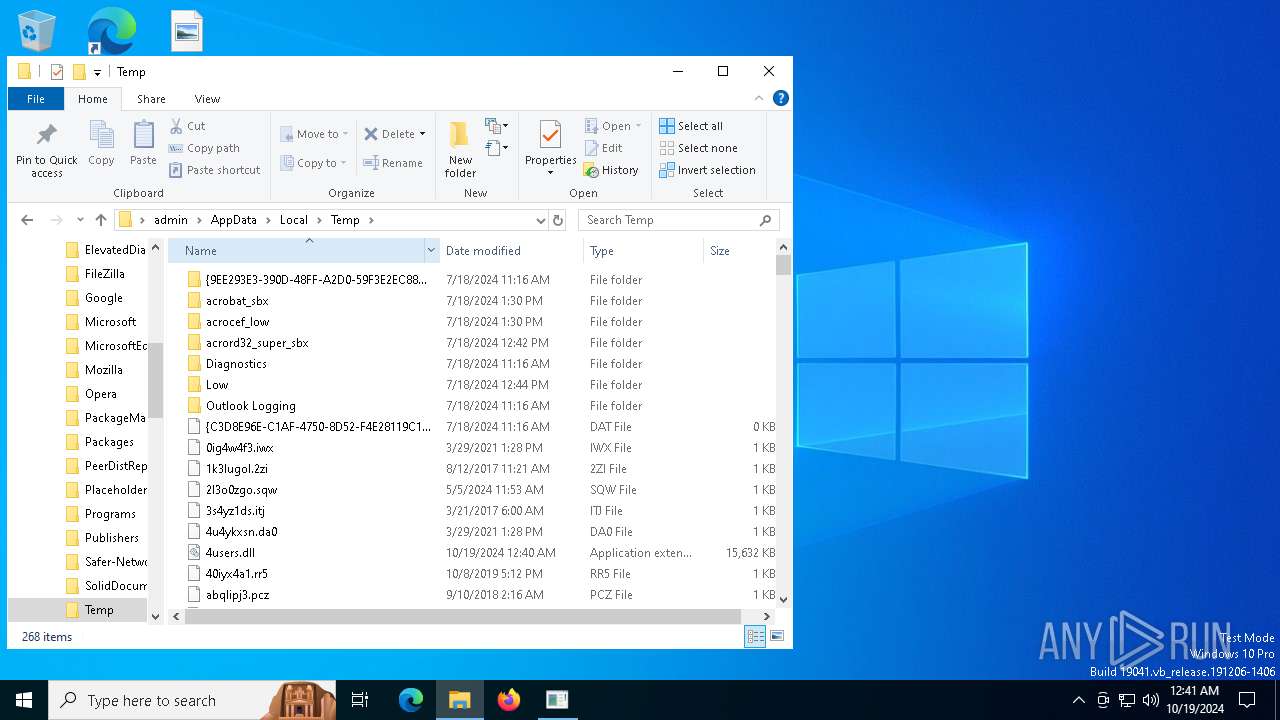
Task: Click Copy path in Clipboard group
Action: coord(205,148)
